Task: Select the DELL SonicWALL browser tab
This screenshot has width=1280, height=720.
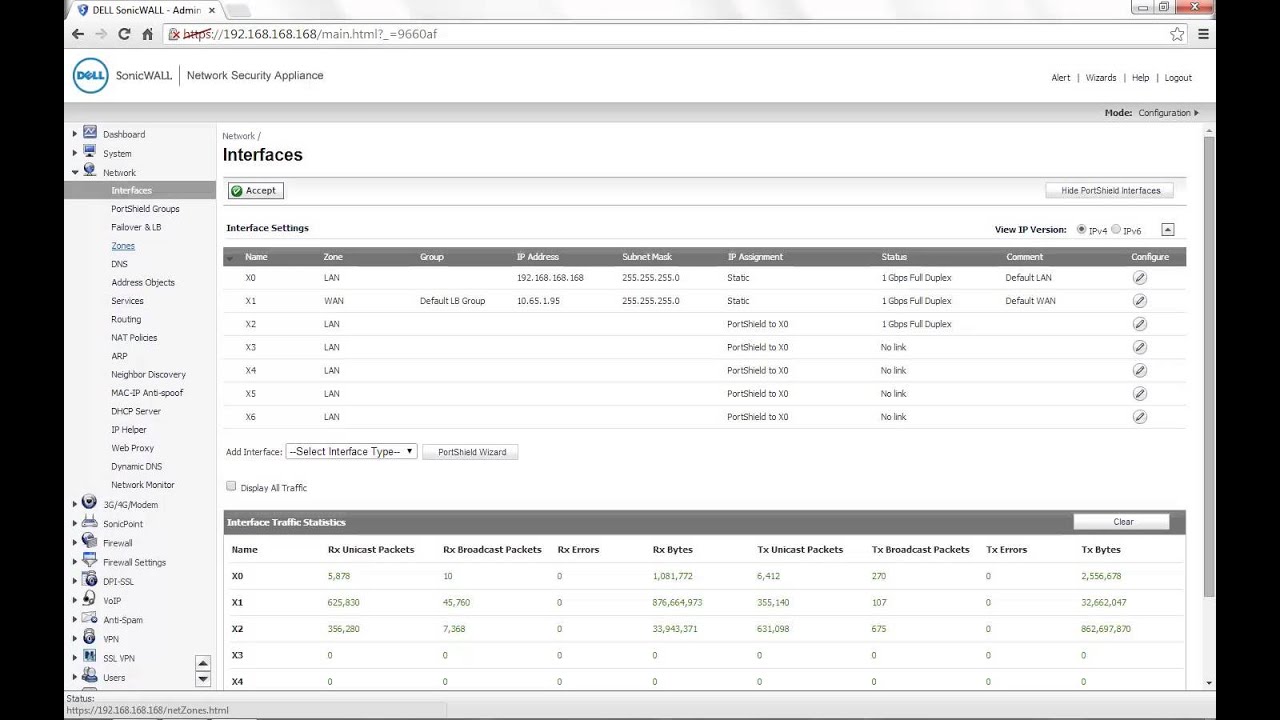Action: (x=146, y=10)
